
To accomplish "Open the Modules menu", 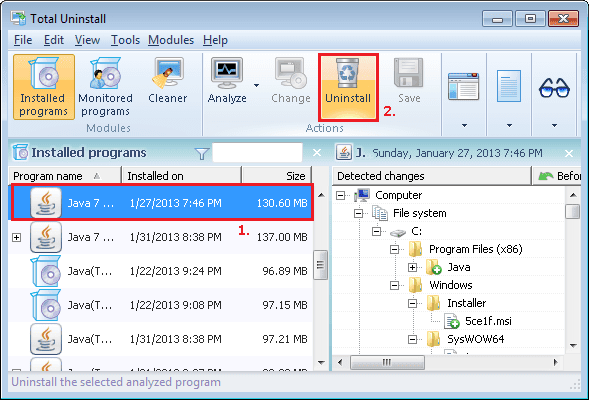I will (171, 40).
